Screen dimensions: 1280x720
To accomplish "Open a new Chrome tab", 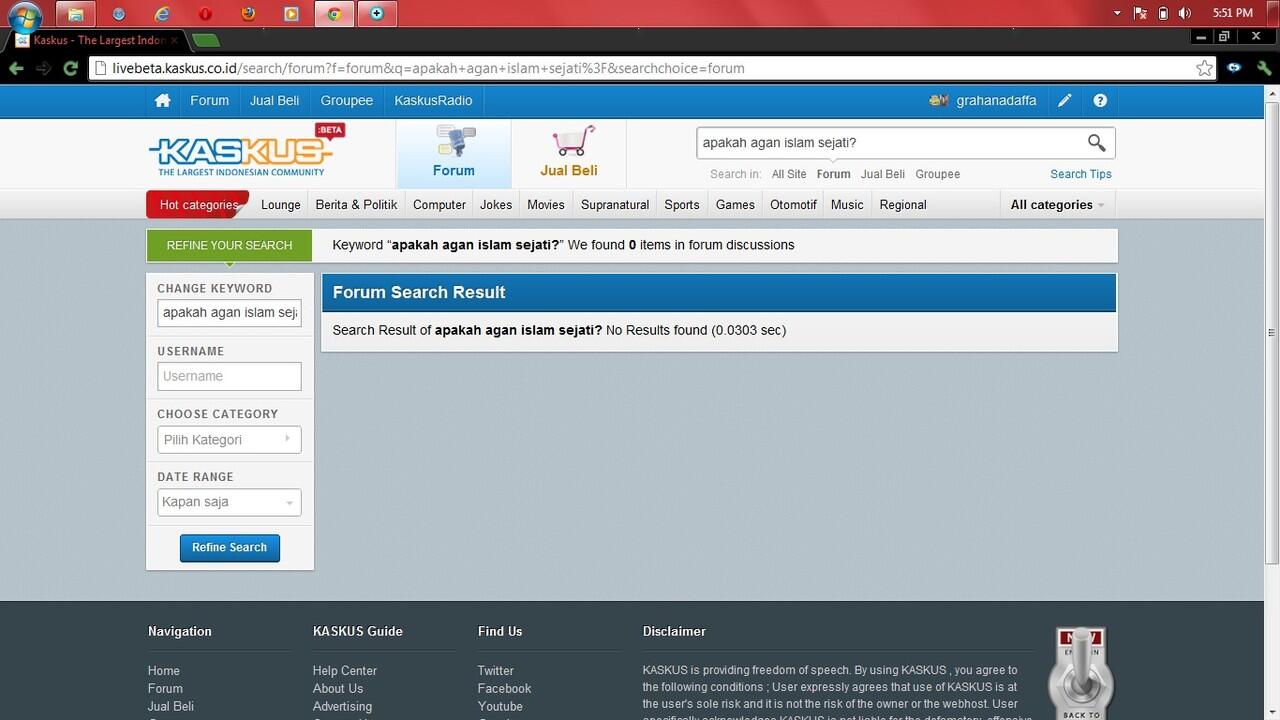I will point(205,40).
